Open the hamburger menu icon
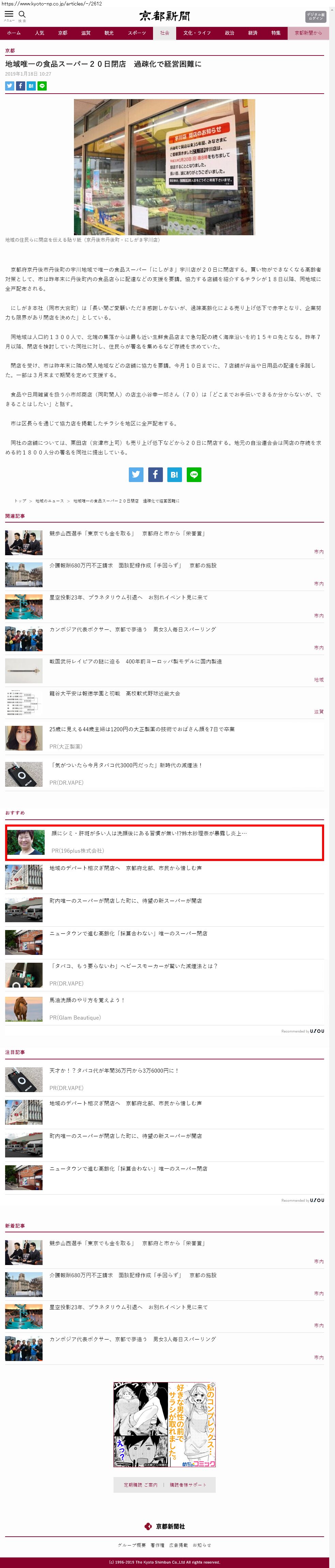 [x=9, y=14]
